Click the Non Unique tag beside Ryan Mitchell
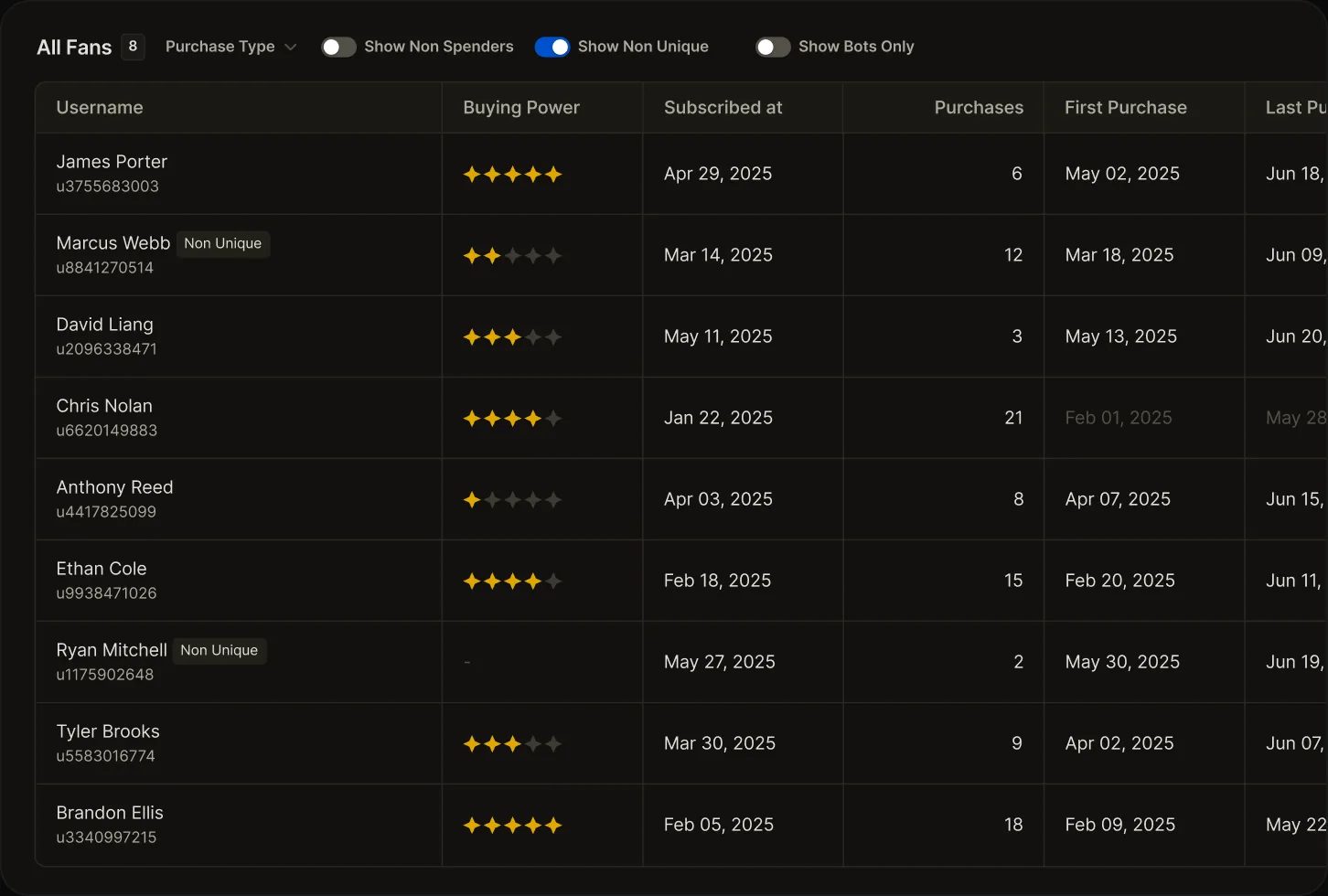The height and width of the screenshot is (896, 1328). pos(220,650)
